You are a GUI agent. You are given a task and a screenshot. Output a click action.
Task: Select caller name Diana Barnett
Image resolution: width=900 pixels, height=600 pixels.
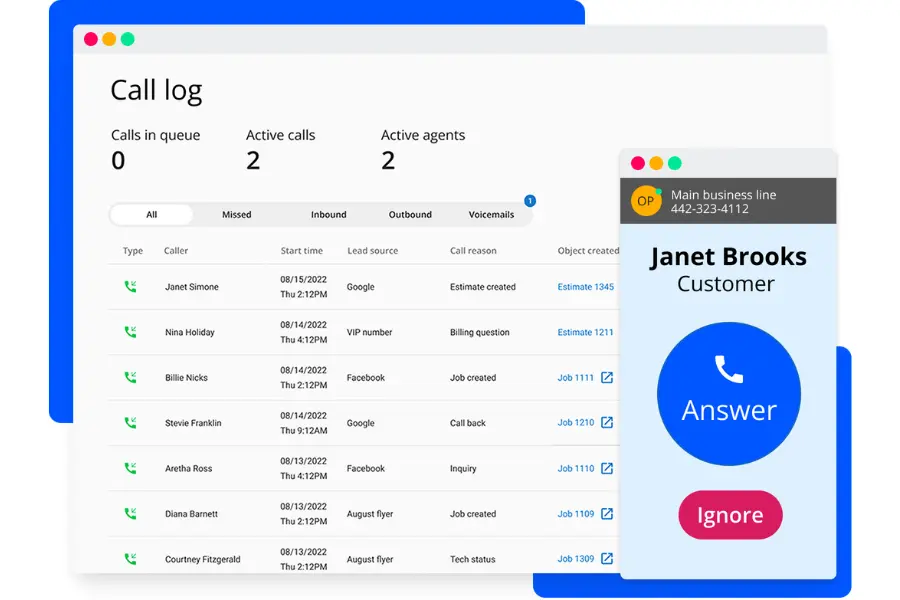(x=191, y=514)
